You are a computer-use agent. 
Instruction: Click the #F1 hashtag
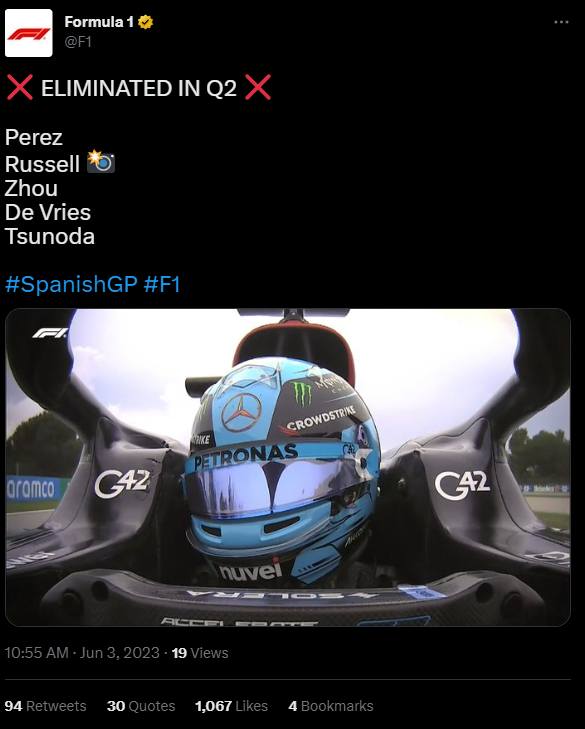click(162, 284)
